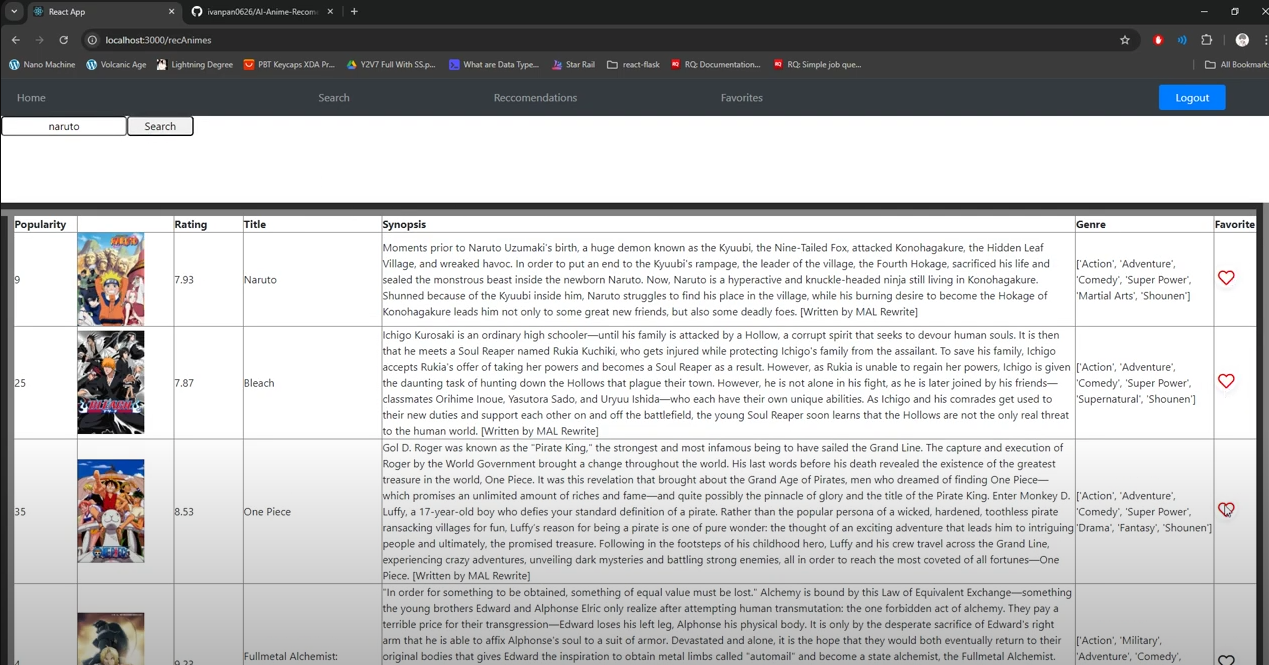Click the popularity value 35

(x=20, y=512)
